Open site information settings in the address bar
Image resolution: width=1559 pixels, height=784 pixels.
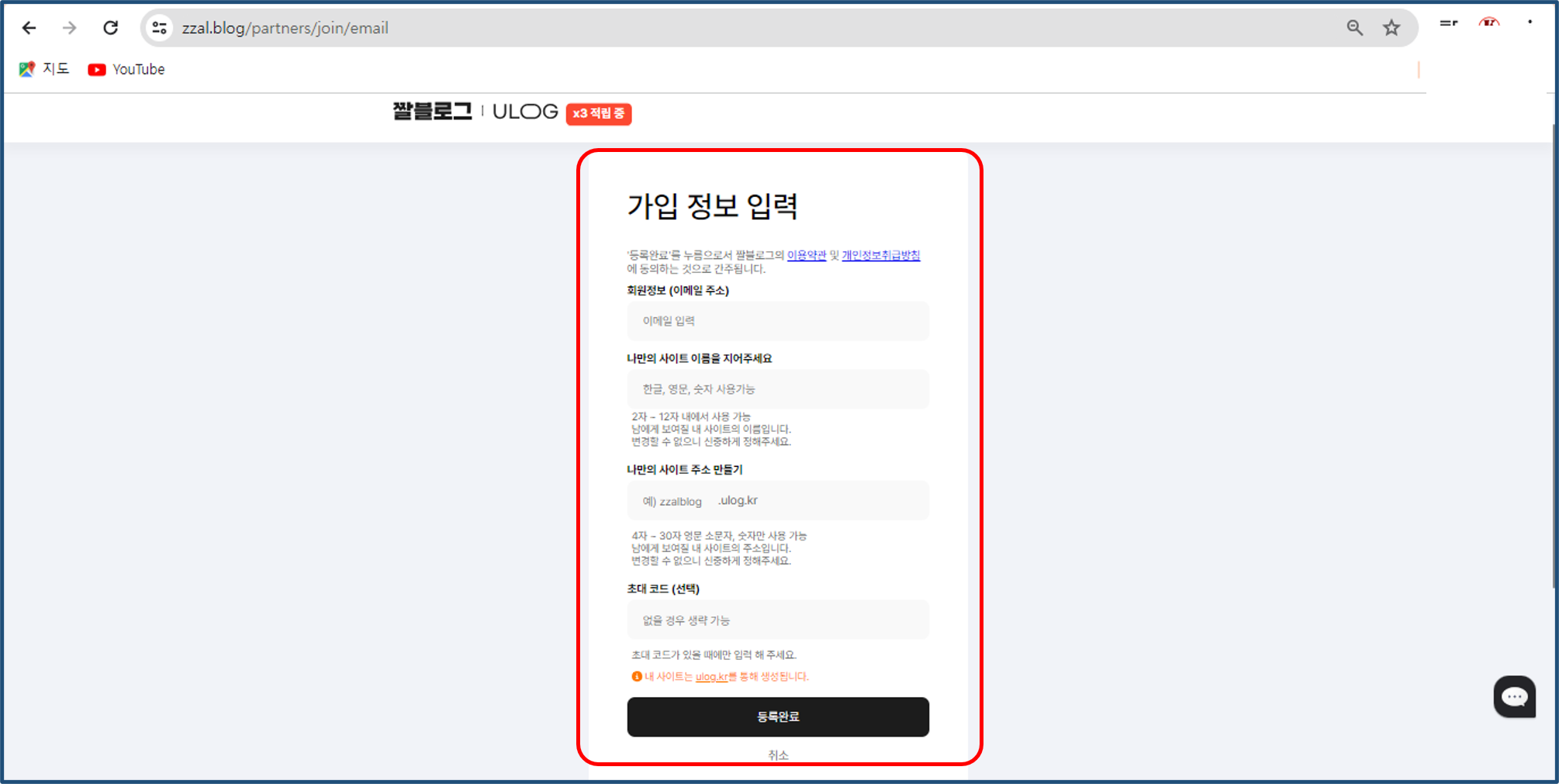[x=159, y=28]
